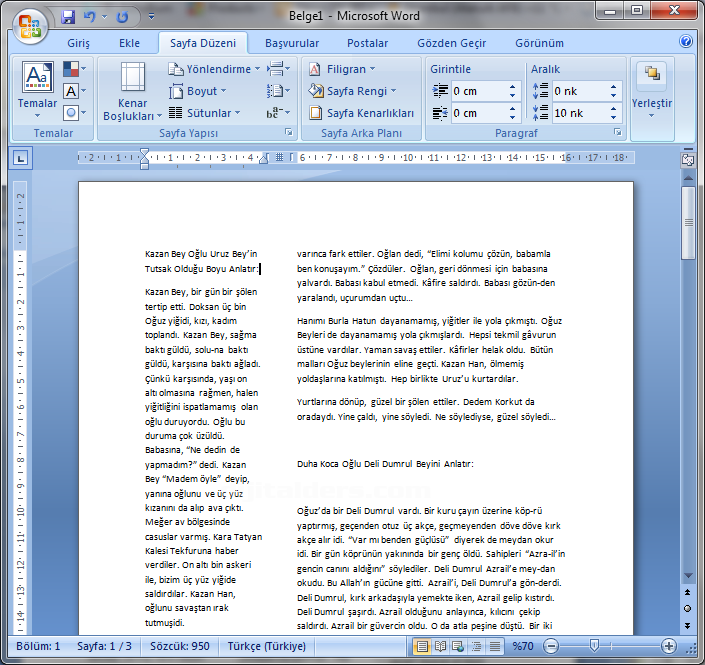705x665 pixels.
Task: Go to next page button
Action: [687, 625]
